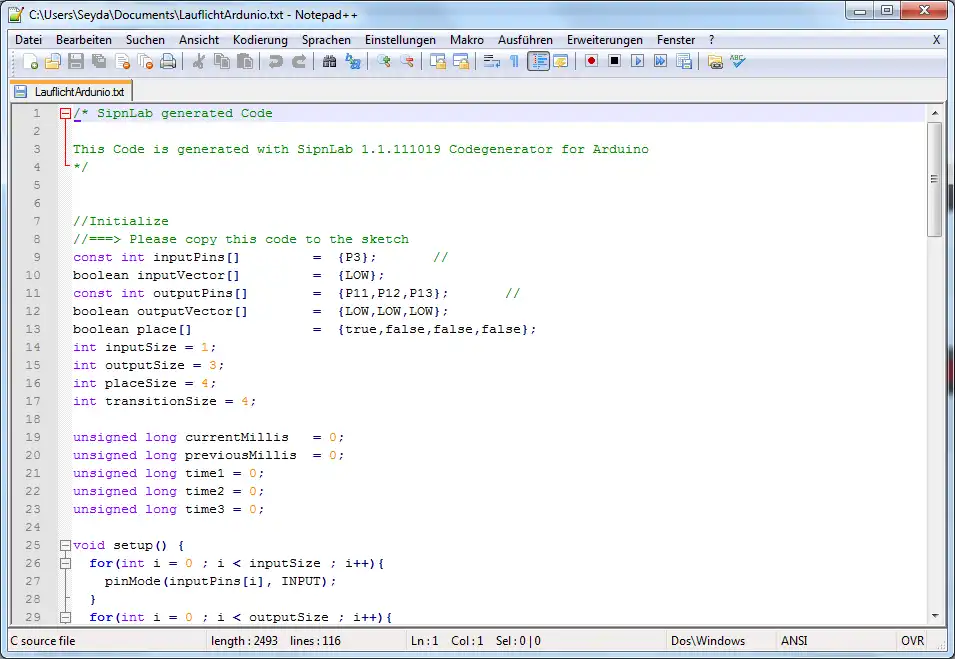Click the vertical scrollbar down arrow

coord(935,616)
